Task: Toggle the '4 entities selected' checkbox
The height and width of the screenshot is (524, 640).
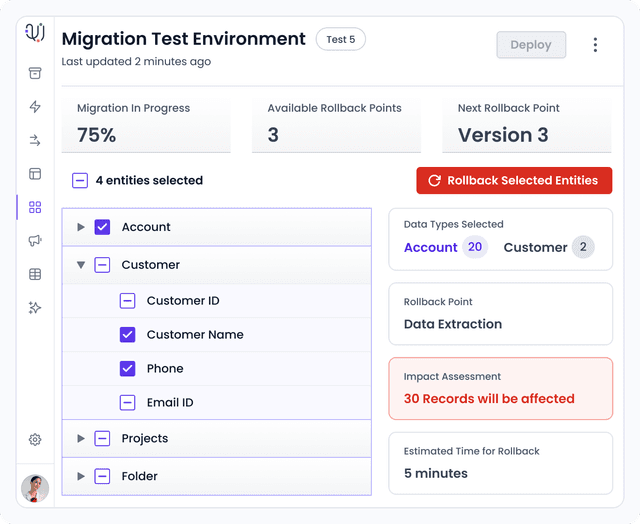Action: pyautogui.click(x=80, y=181)
